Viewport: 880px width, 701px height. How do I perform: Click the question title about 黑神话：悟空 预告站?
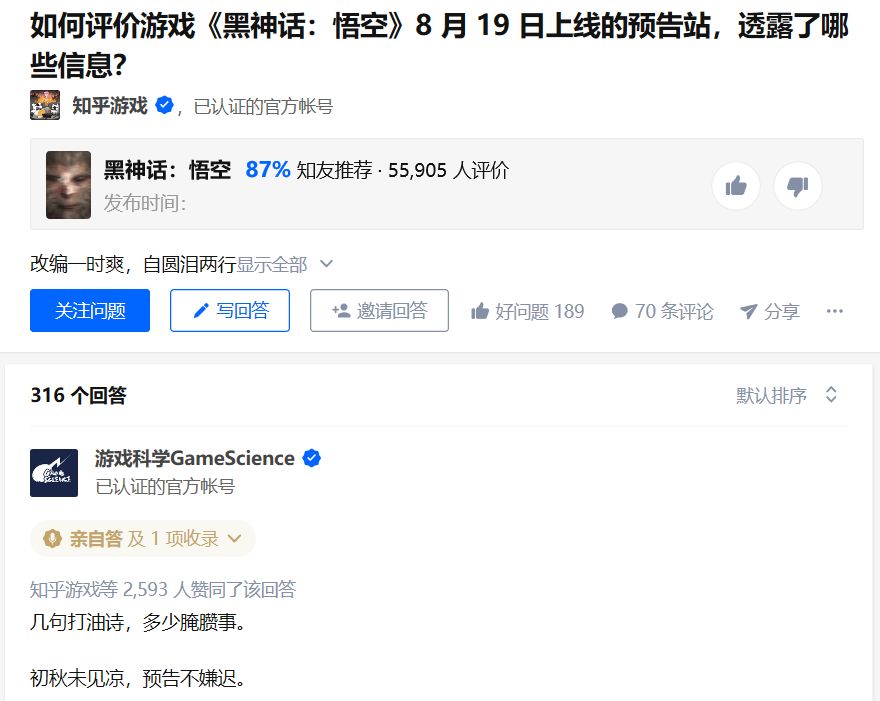439,45
